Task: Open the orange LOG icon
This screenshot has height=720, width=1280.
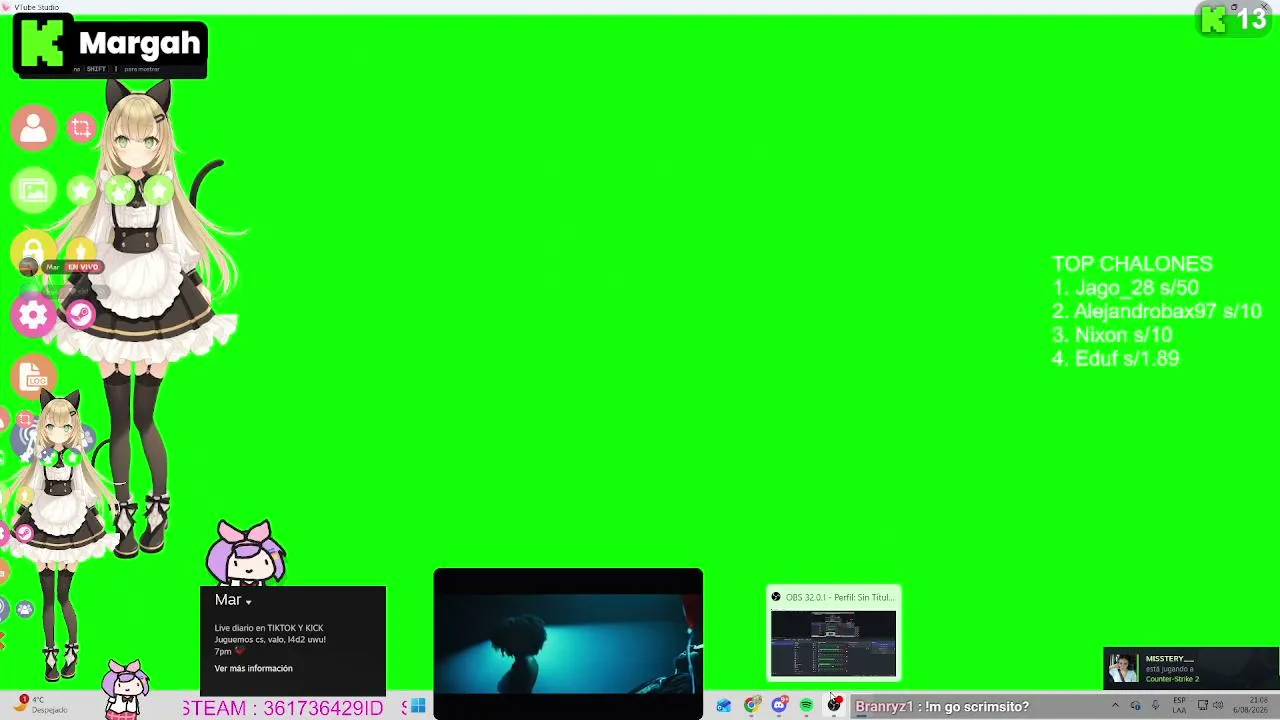Action: coord(35,378)
